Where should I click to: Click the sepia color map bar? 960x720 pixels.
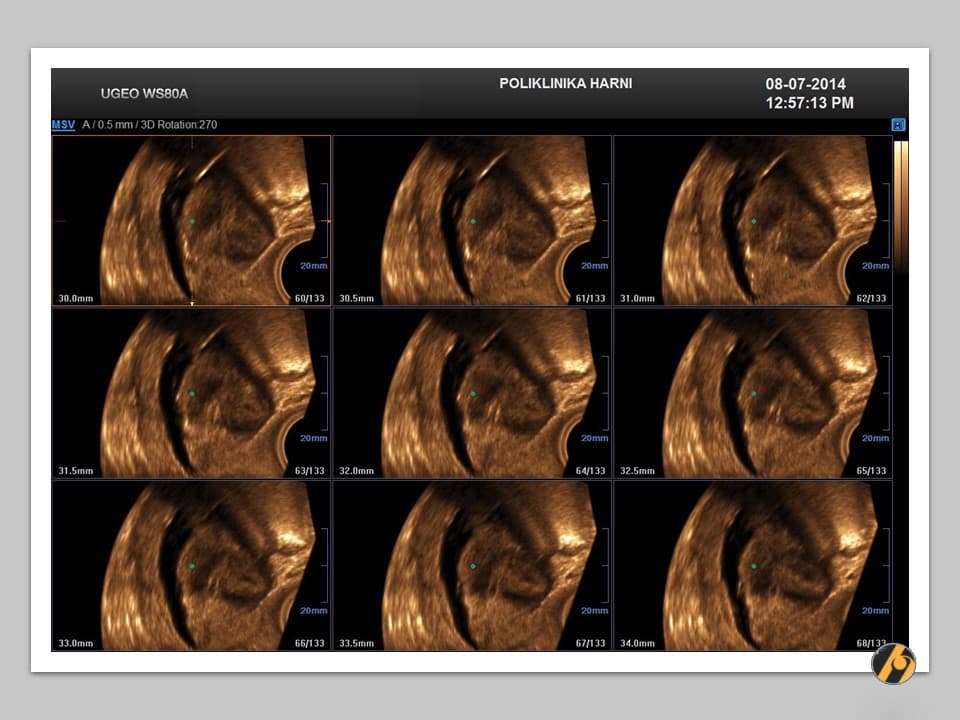[x=901, y=205]
